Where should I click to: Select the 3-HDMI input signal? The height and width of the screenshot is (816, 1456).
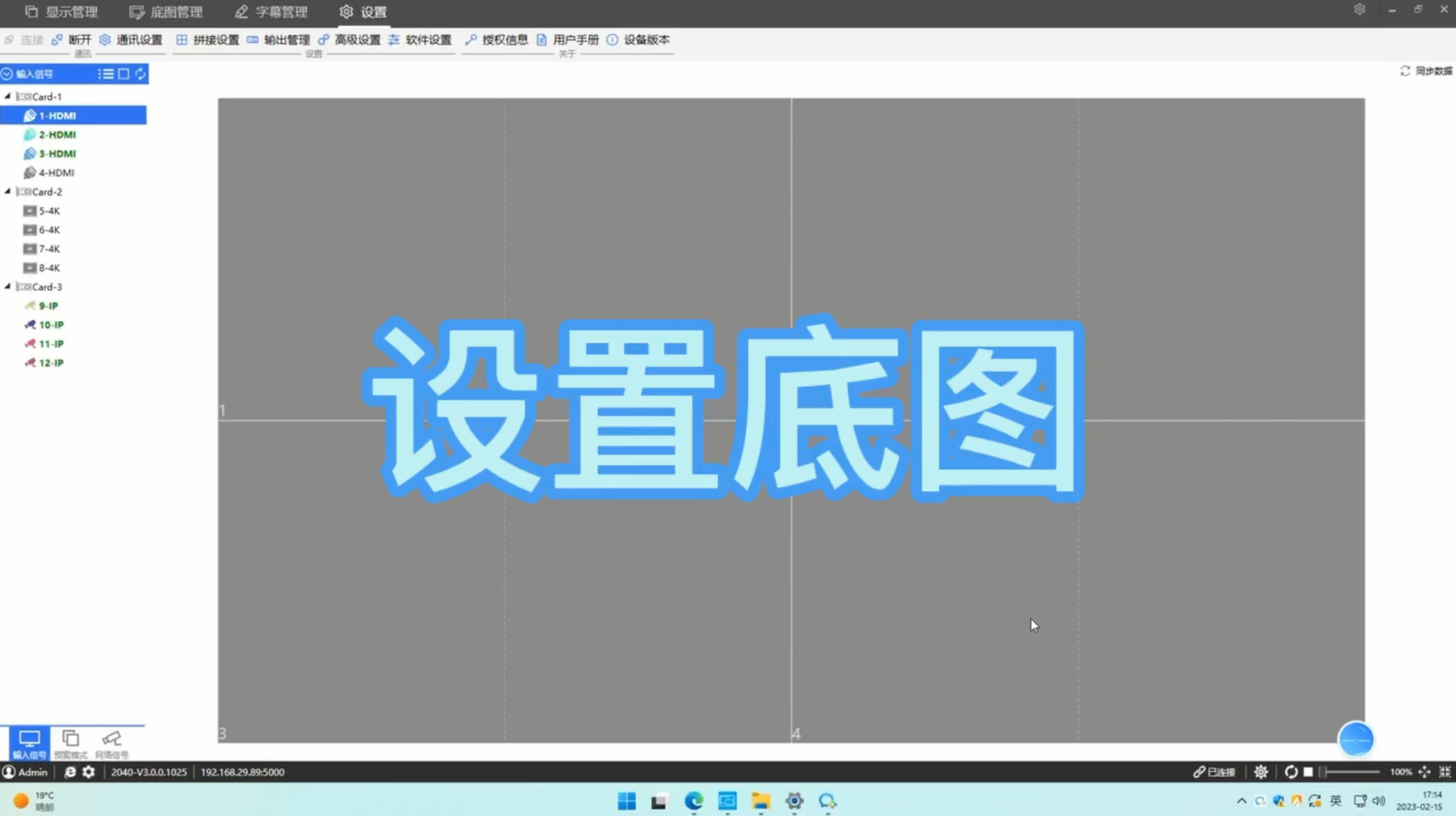50,154
